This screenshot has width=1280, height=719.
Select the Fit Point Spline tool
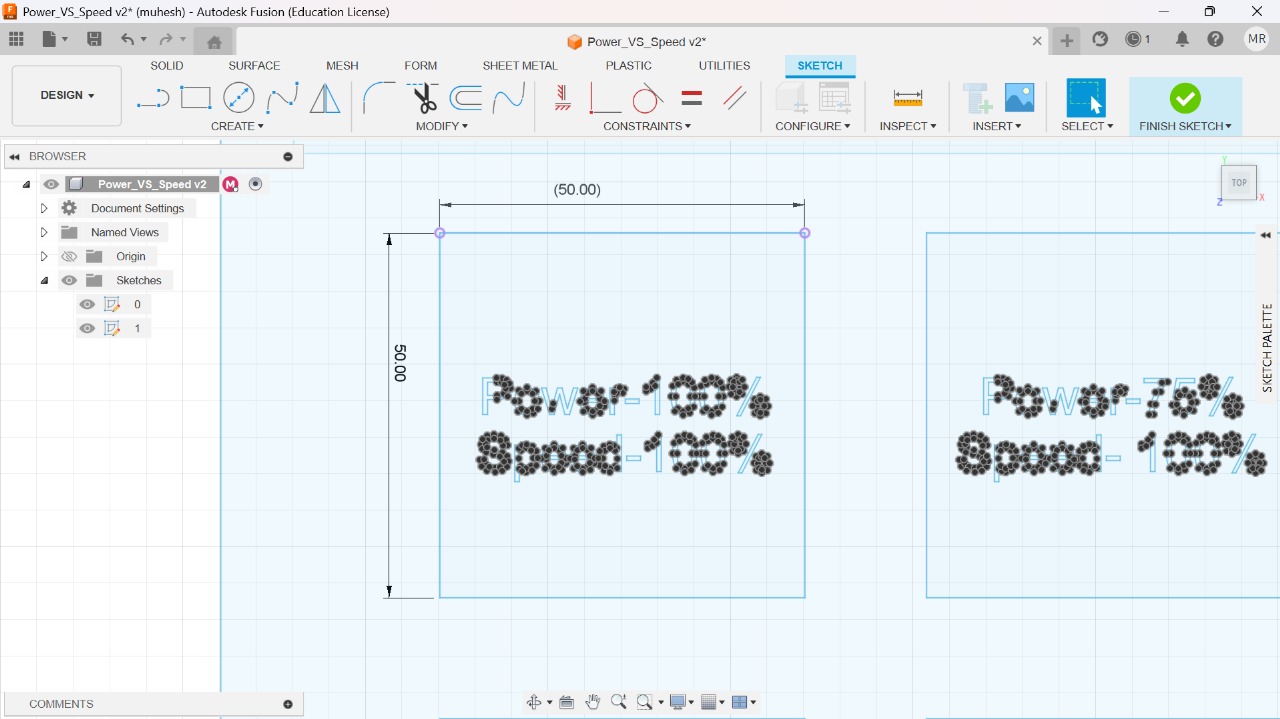(x=280, y=97)
